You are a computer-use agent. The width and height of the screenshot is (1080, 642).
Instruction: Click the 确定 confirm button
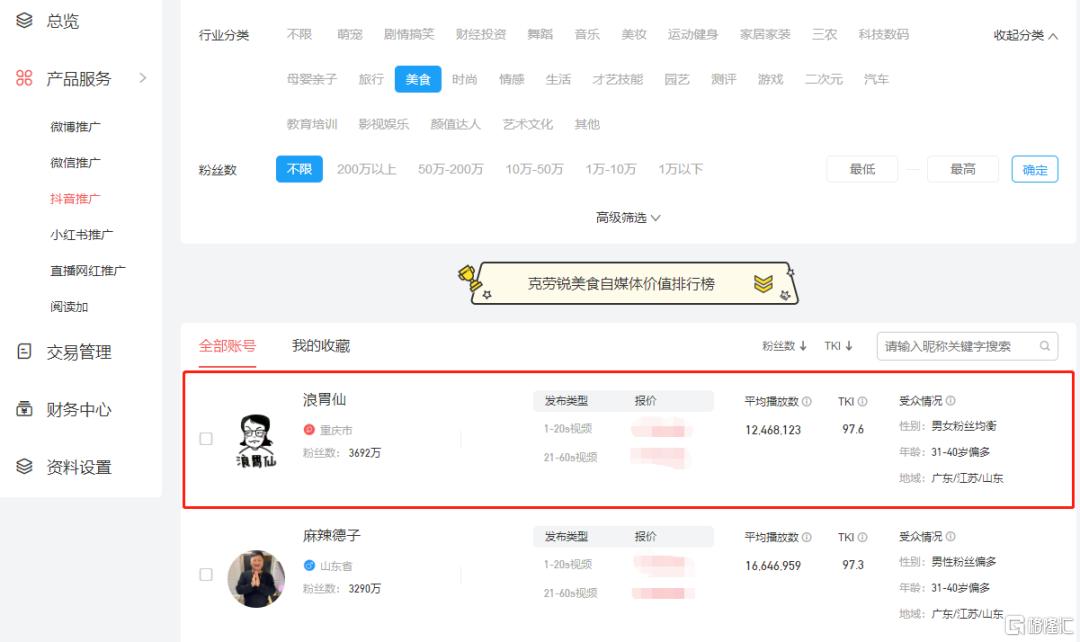click(1034, 169)
